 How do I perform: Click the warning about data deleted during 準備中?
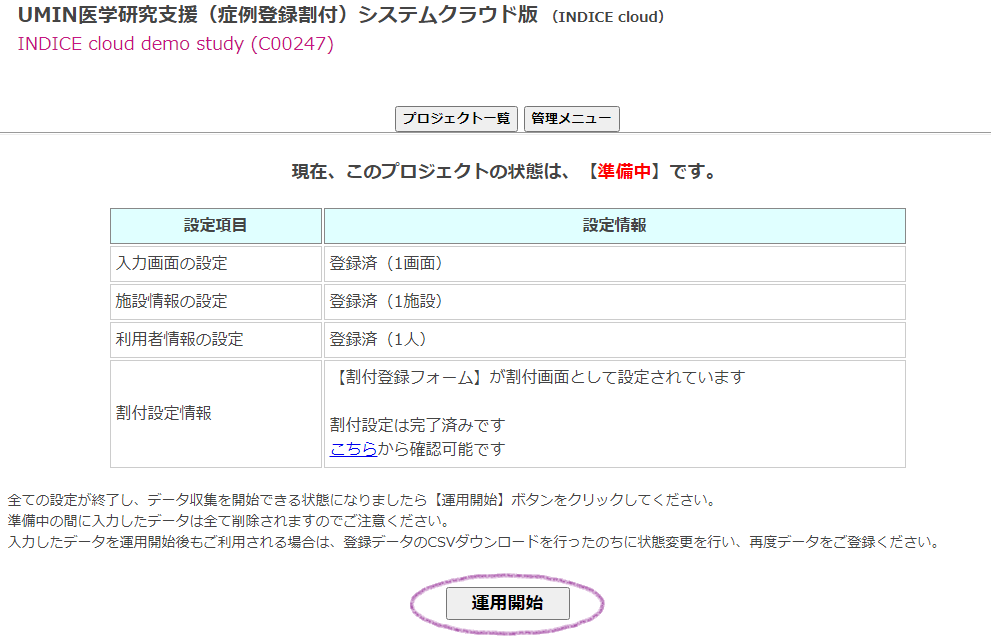coord(228,521)
